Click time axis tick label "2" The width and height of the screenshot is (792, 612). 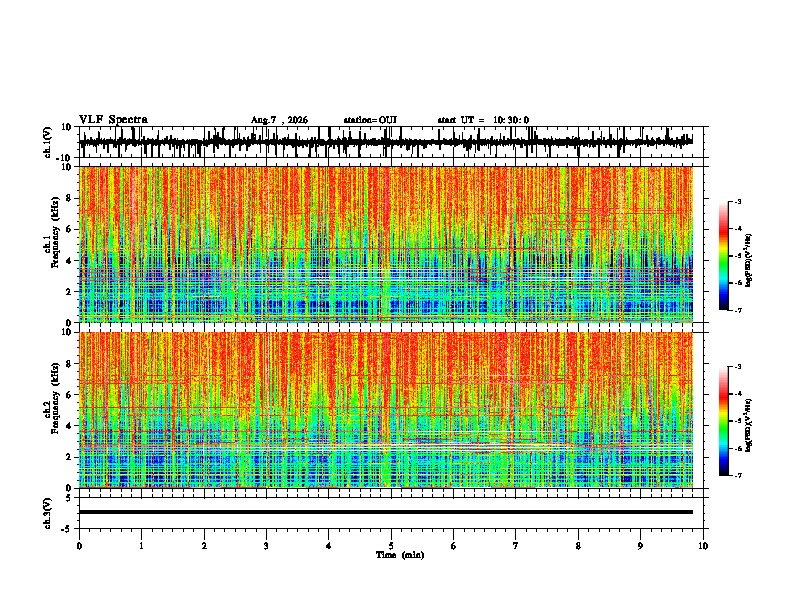pyautogui.click(x=204, y=546)
